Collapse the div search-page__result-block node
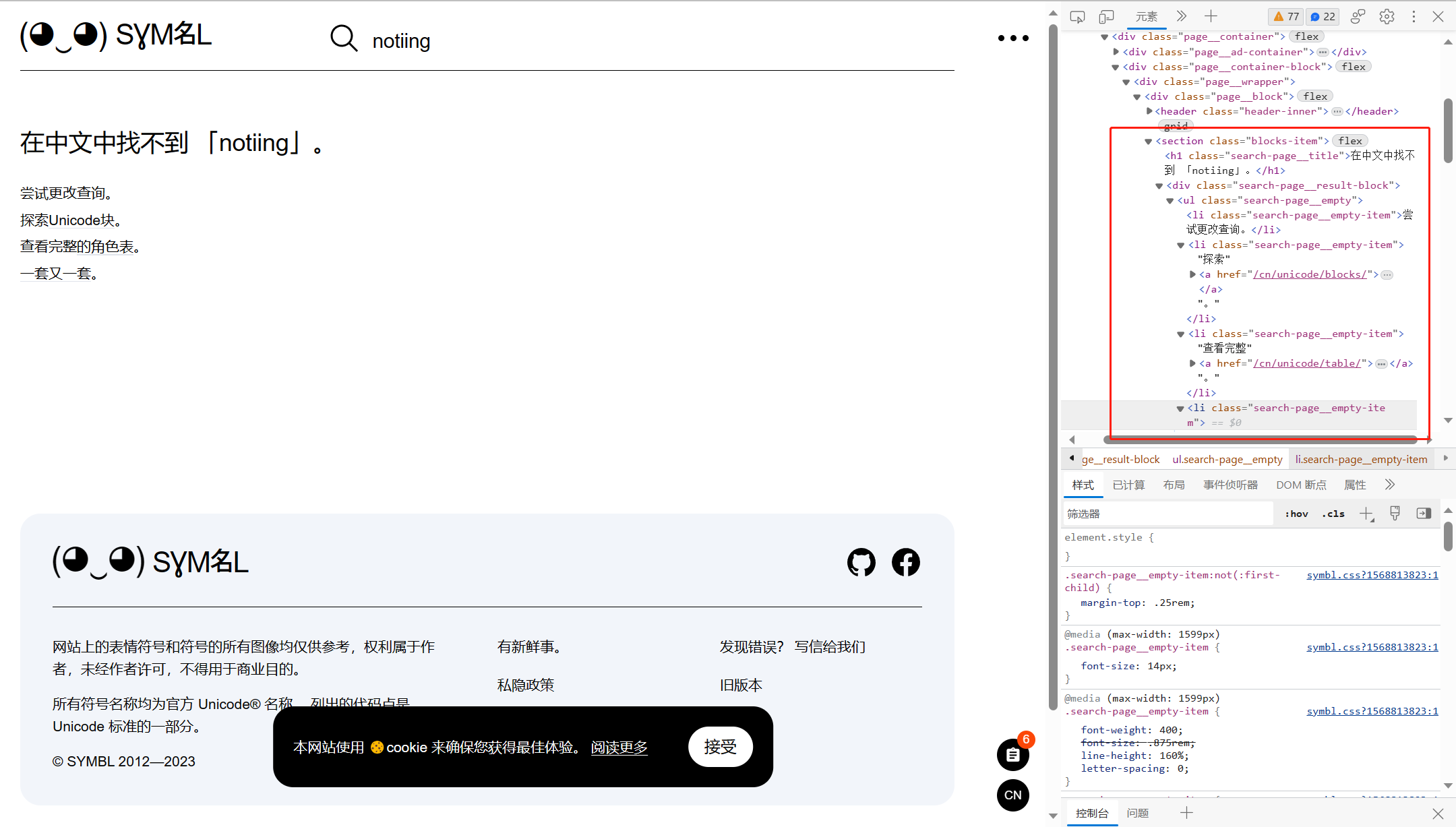1456x827 pixels. pyautogui.click(x=1159, y=186)
